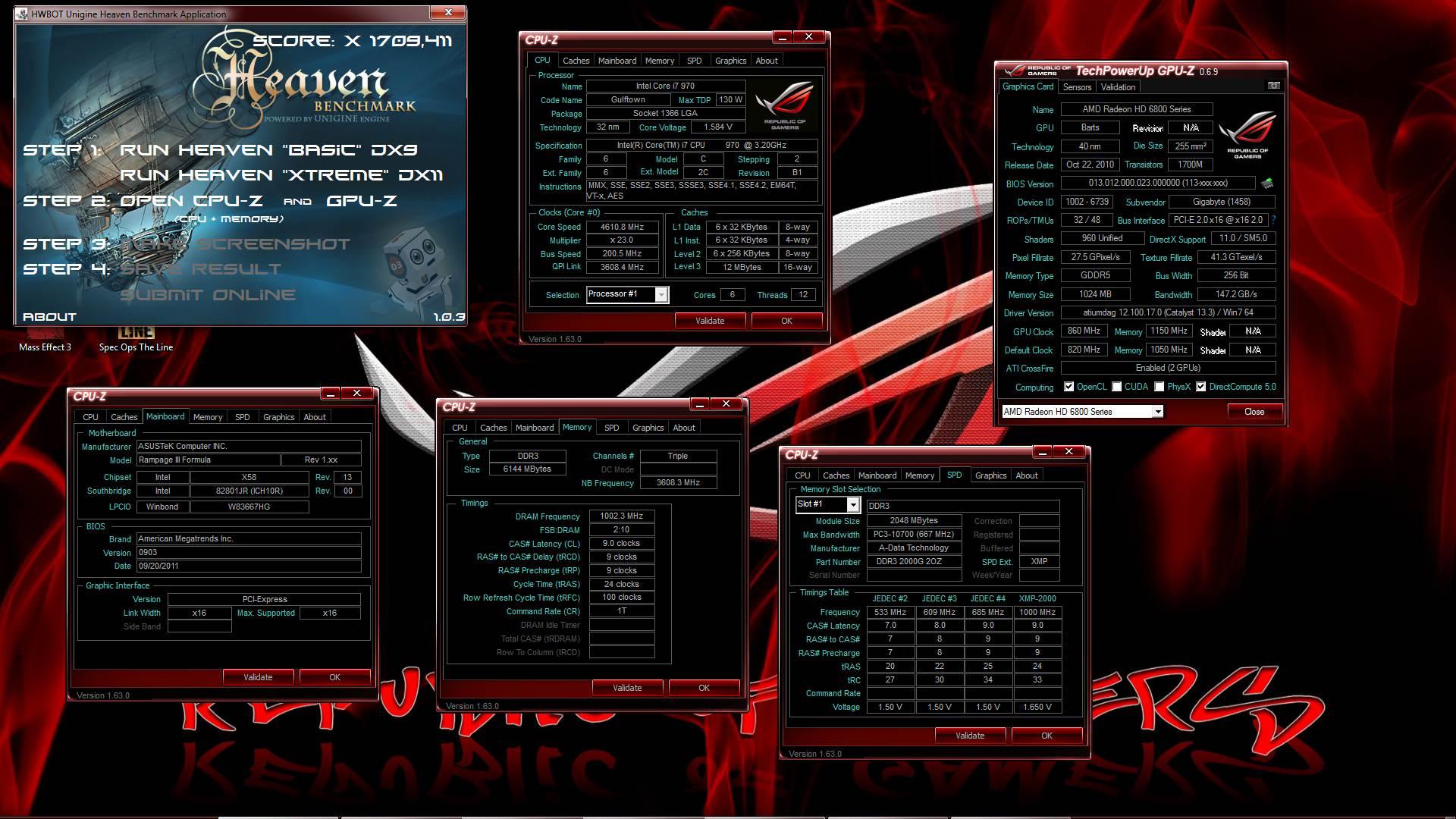Toggle CUDA checkbox in GPU-Z
Screen dimensions: 1456x819
(x=1116, y=387)
